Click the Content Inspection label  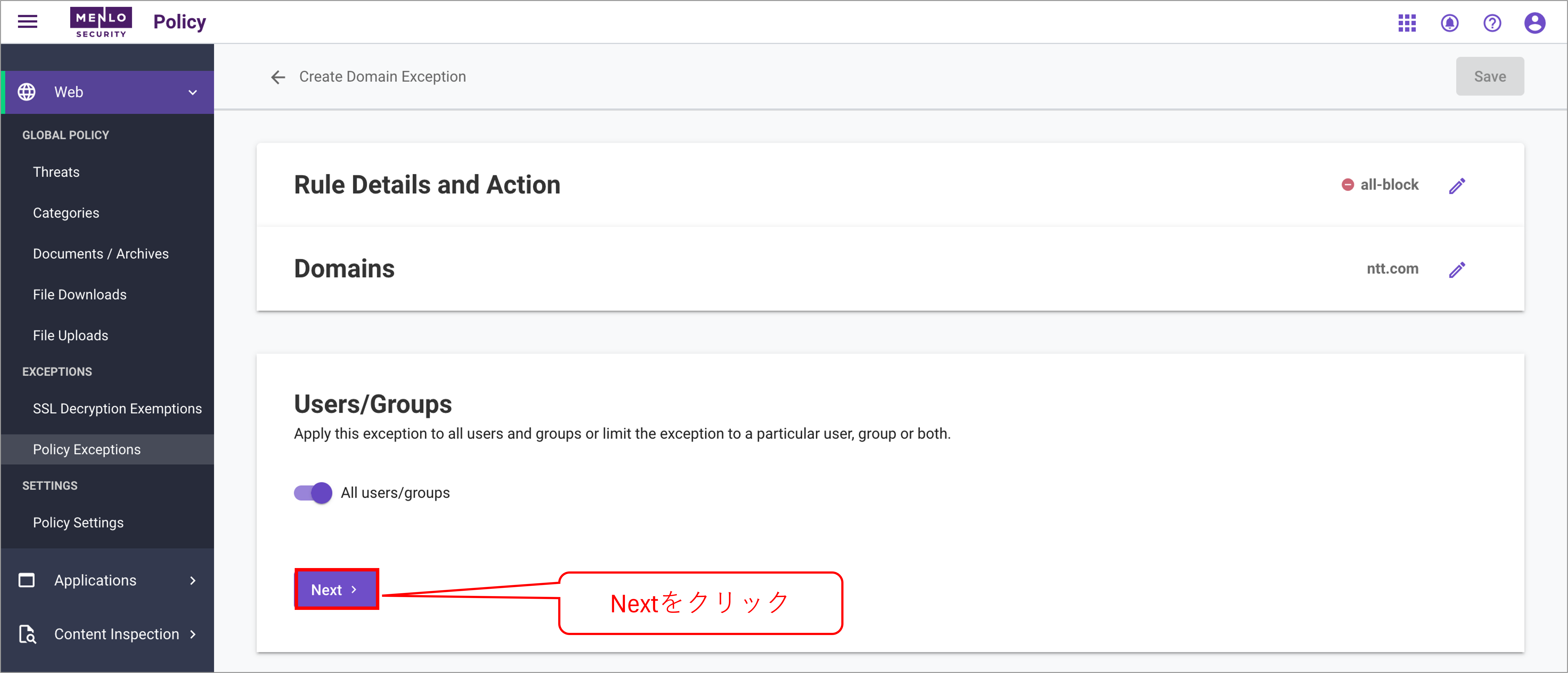coord(116,634)
